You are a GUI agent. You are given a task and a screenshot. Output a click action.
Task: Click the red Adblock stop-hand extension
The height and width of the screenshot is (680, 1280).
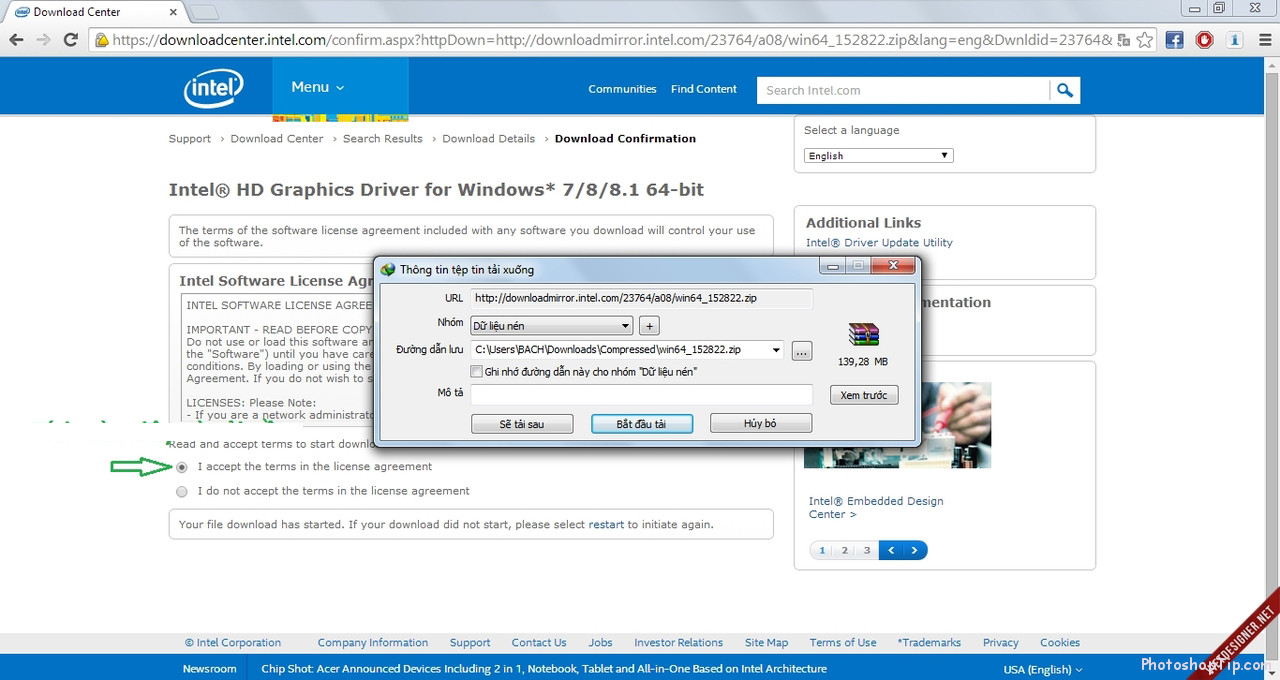tap(1205, 40)
